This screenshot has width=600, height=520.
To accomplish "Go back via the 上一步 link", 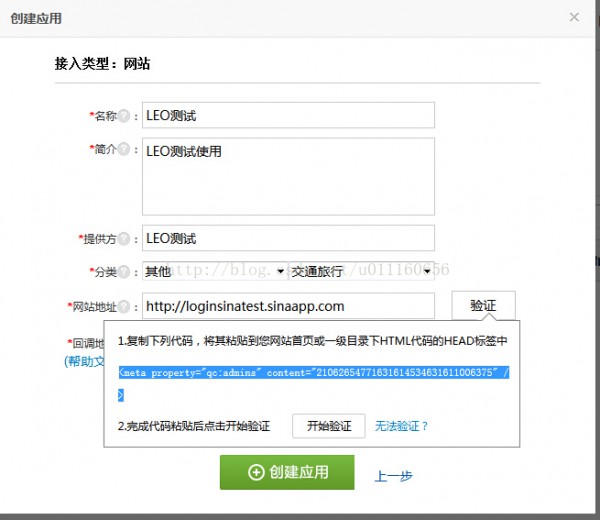I will click(393, 476).
